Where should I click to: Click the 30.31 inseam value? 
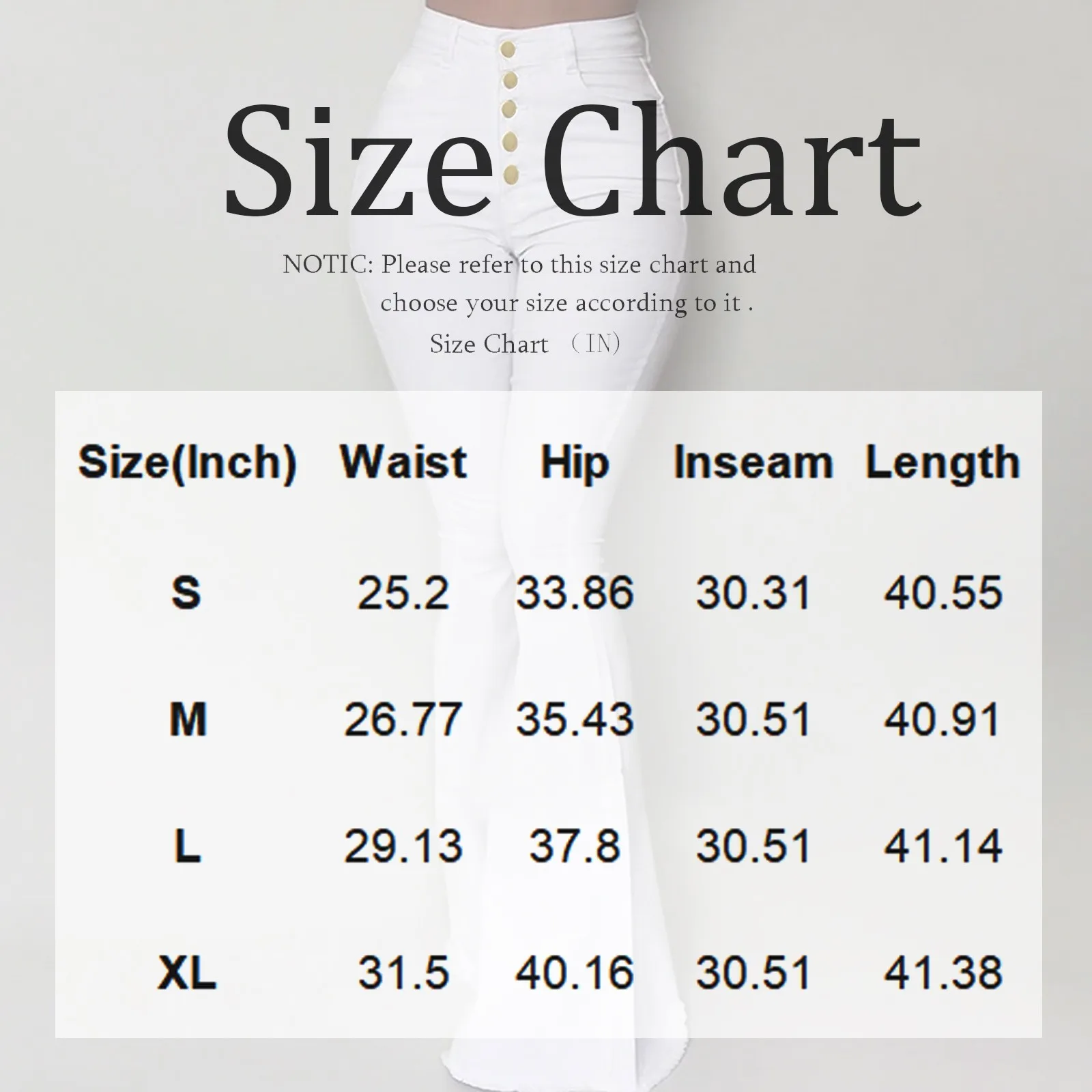click(x=753, y=592)
